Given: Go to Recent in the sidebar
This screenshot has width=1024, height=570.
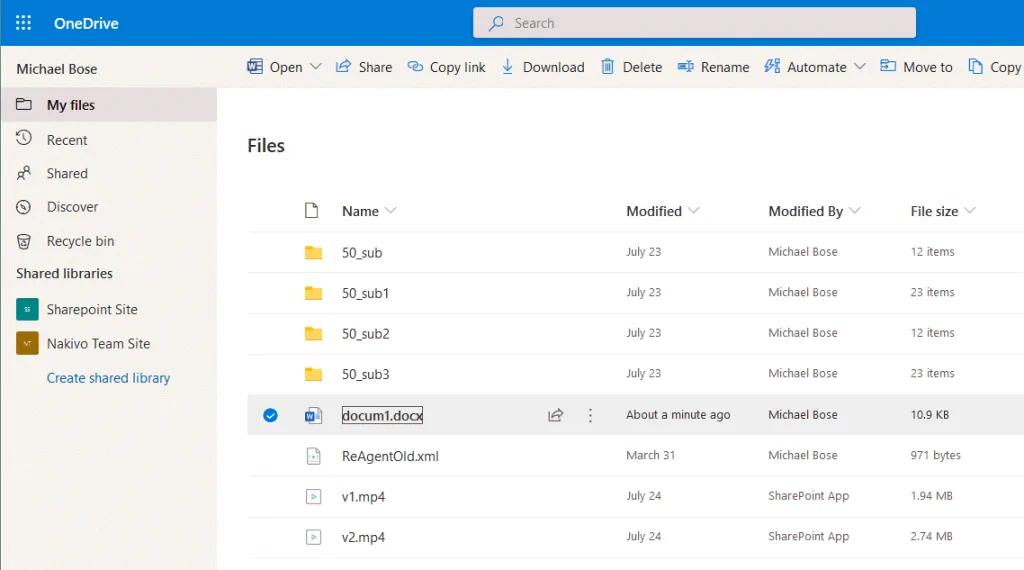Looking at the screenshot, I should pyautogui.click(x=67, y=140).
